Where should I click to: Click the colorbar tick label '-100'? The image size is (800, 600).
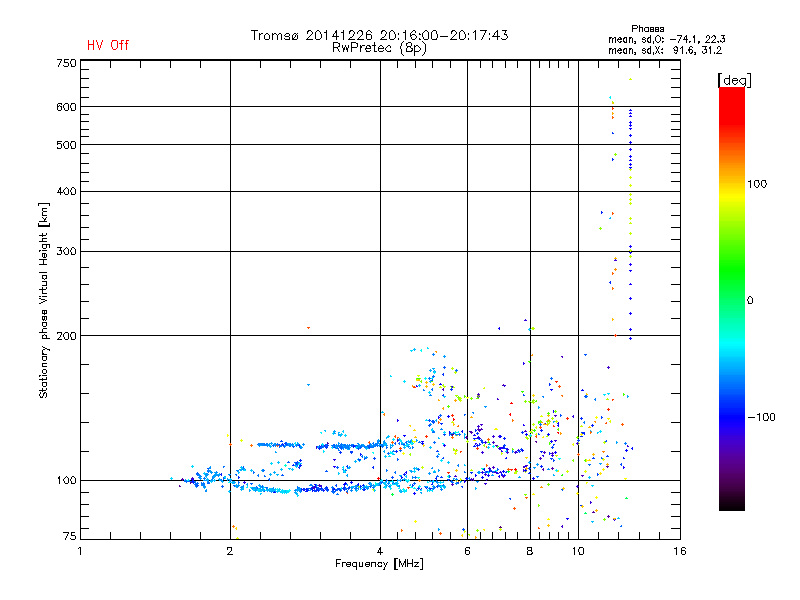[x=762, y=417]
